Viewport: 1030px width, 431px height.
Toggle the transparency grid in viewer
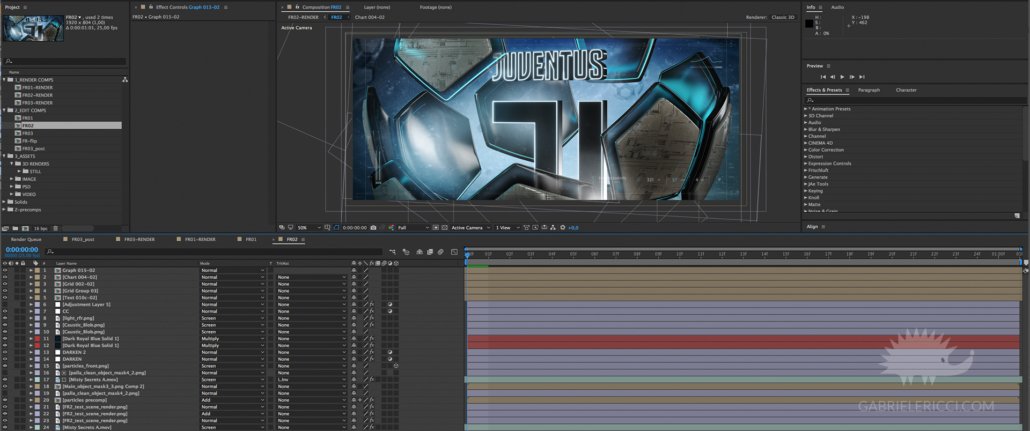pyautogui.click(x=444, y=227)
